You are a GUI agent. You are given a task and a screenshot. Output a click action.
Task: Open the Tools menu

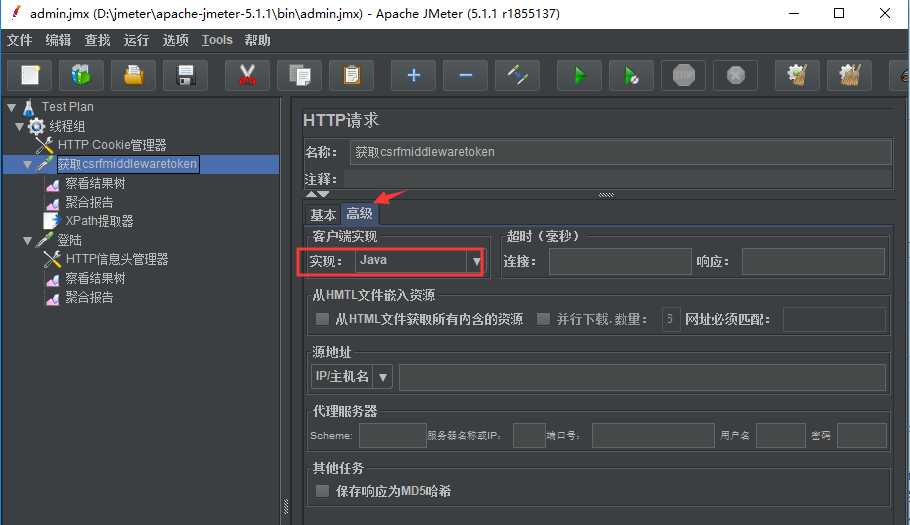pyautogui.click(x=217, y=40)
